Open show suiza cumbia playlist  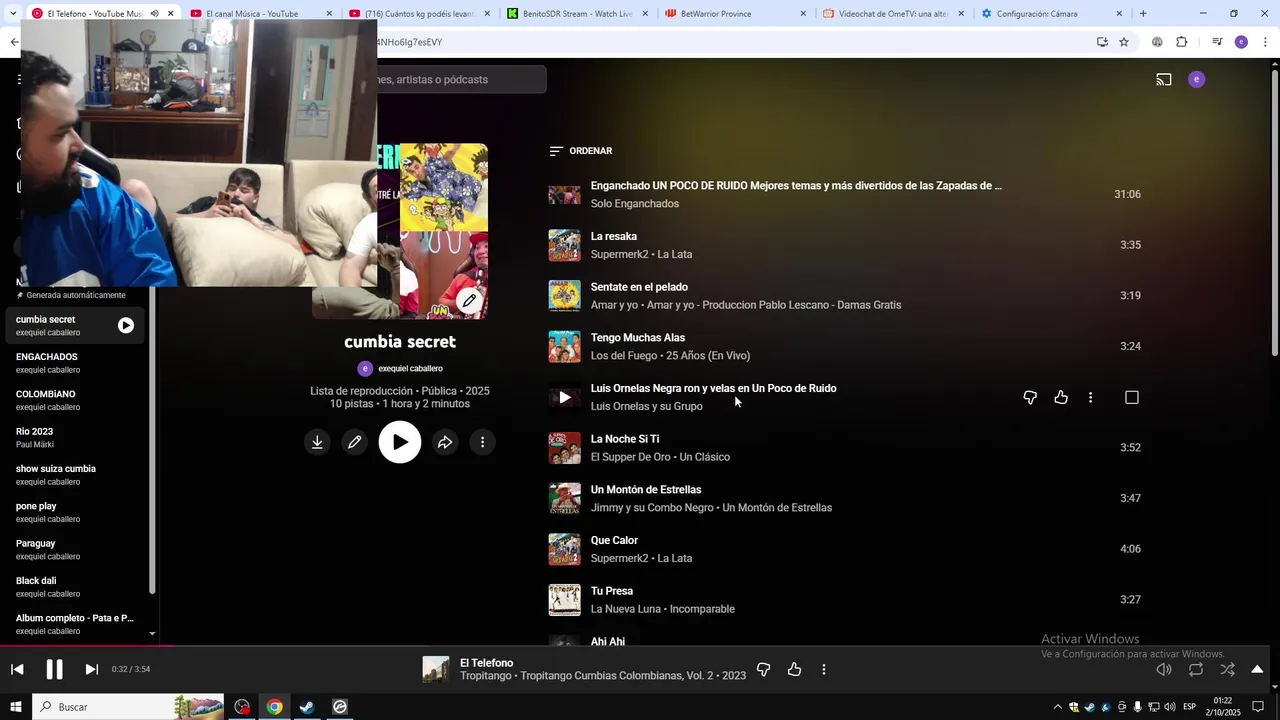pos(74,475)
